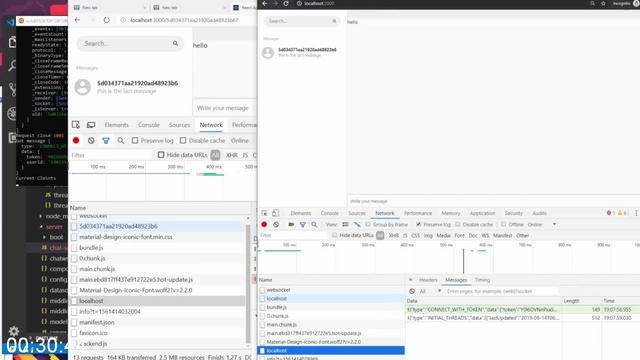Tick the Offline checkbox
The image size is (640, 360).
(x=504, y=224)
